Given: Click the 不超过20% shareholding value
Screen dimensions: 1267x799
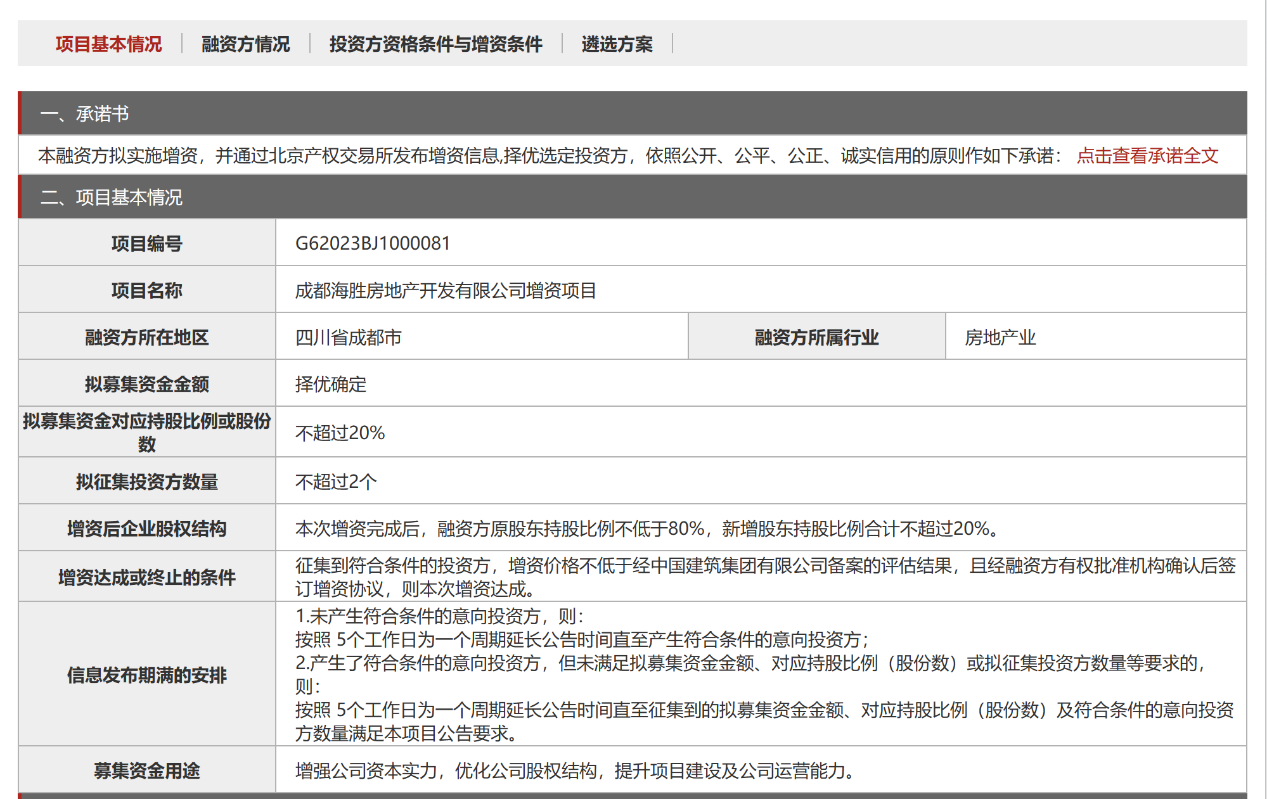Looking at the screenshot, I should [340, 433].
